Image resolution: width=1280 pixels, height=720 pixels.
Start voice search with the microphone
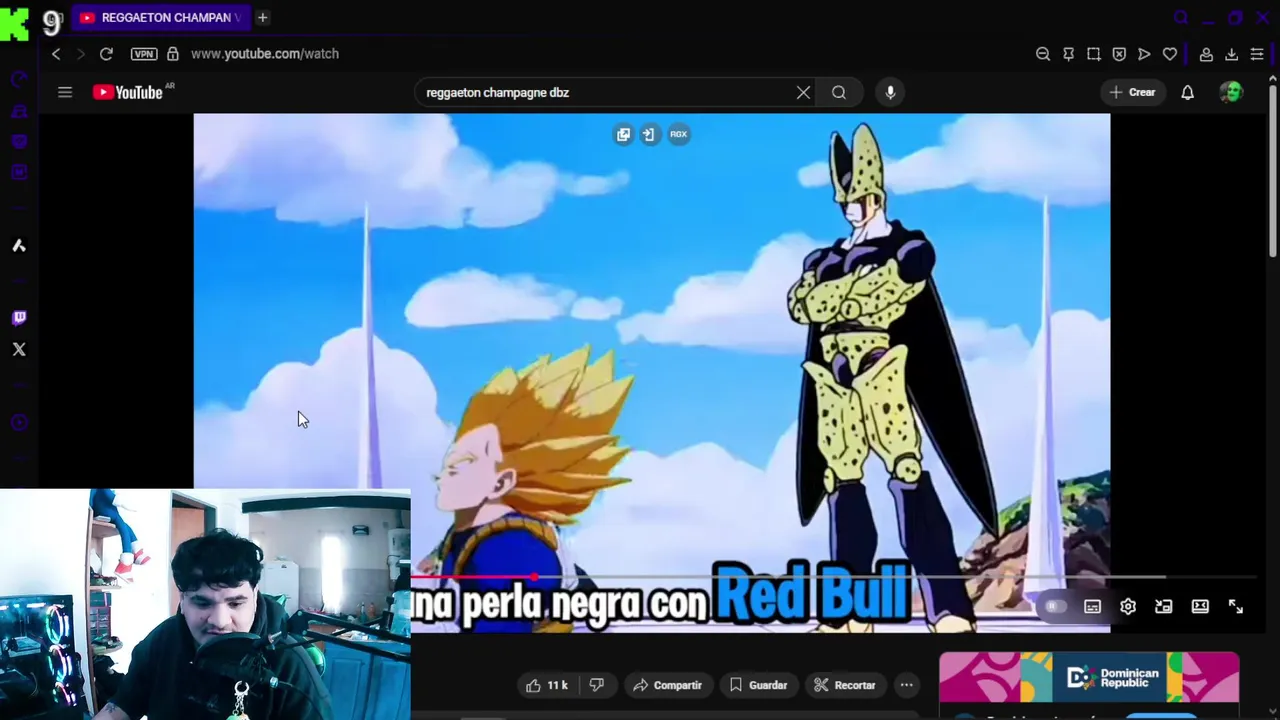click(890, 92)
